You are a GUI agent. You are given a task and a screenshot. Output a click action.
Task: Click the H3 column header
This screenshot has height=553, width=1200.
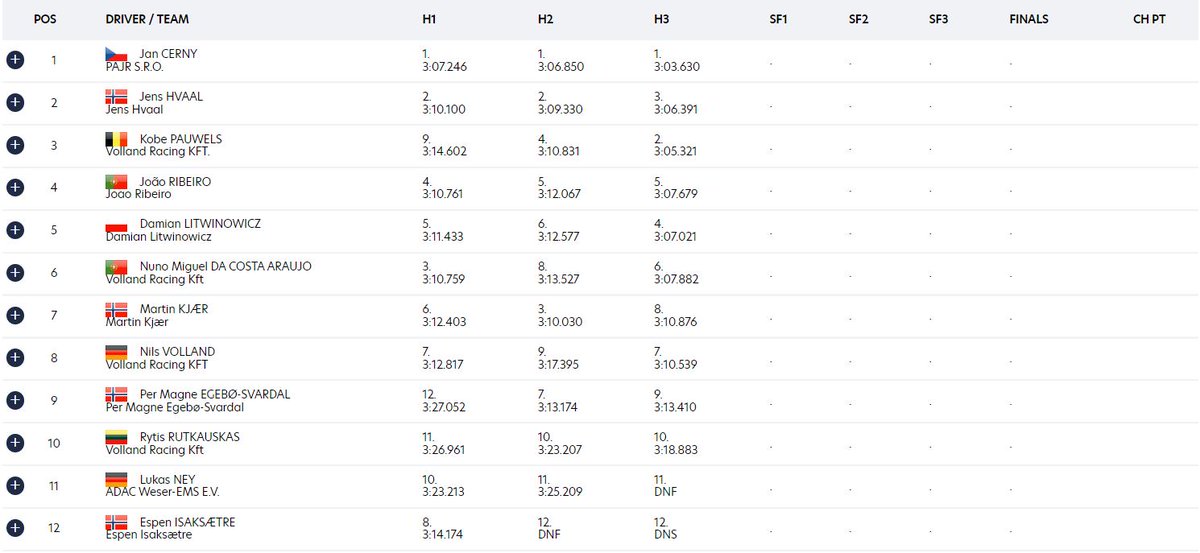(661, 19)
